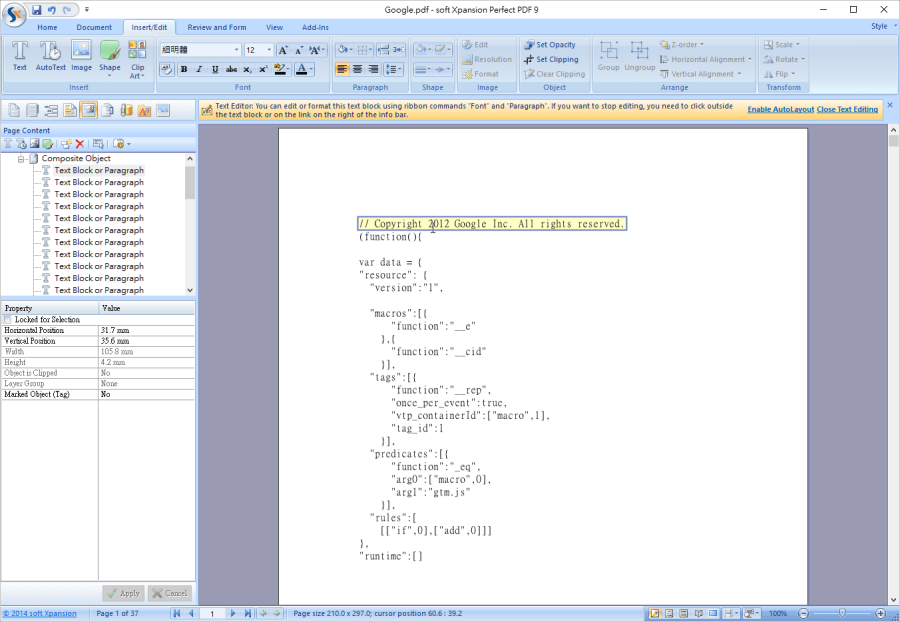
Task: Align paragraph text left
Action: click(x=342, y=69)
